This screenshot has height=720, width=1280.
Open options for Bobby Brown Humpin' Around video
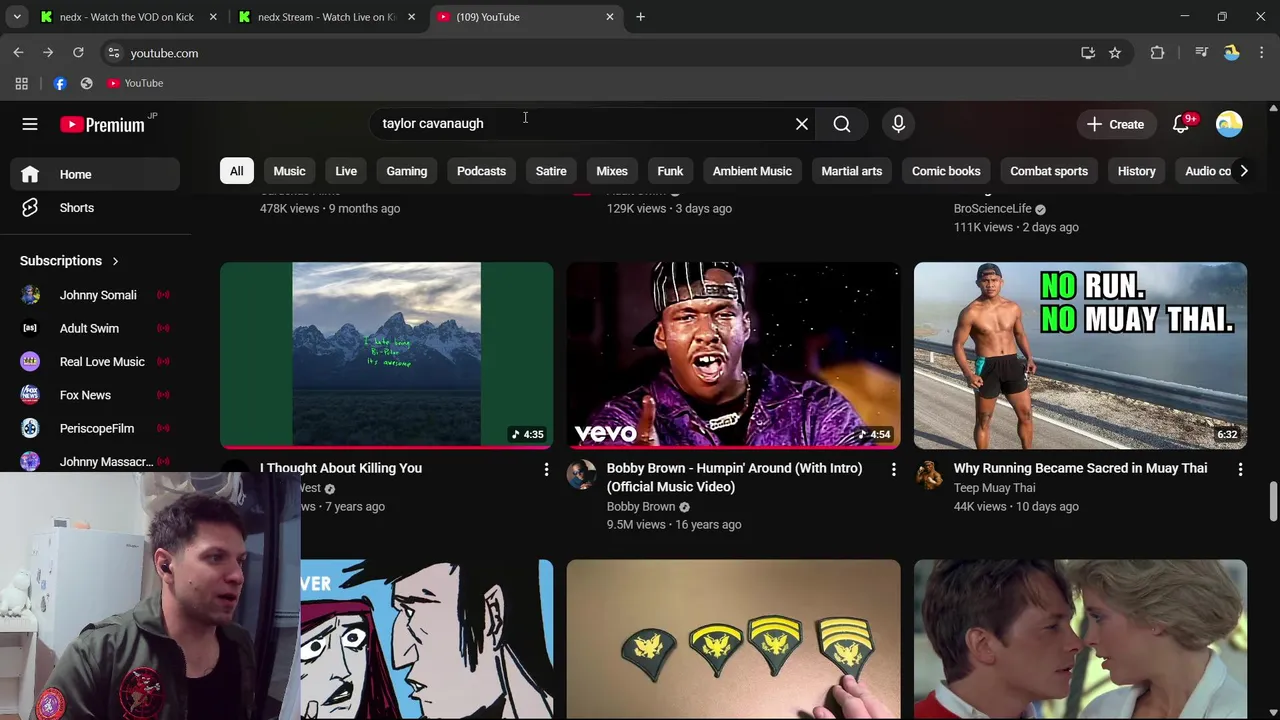[893, 469]
